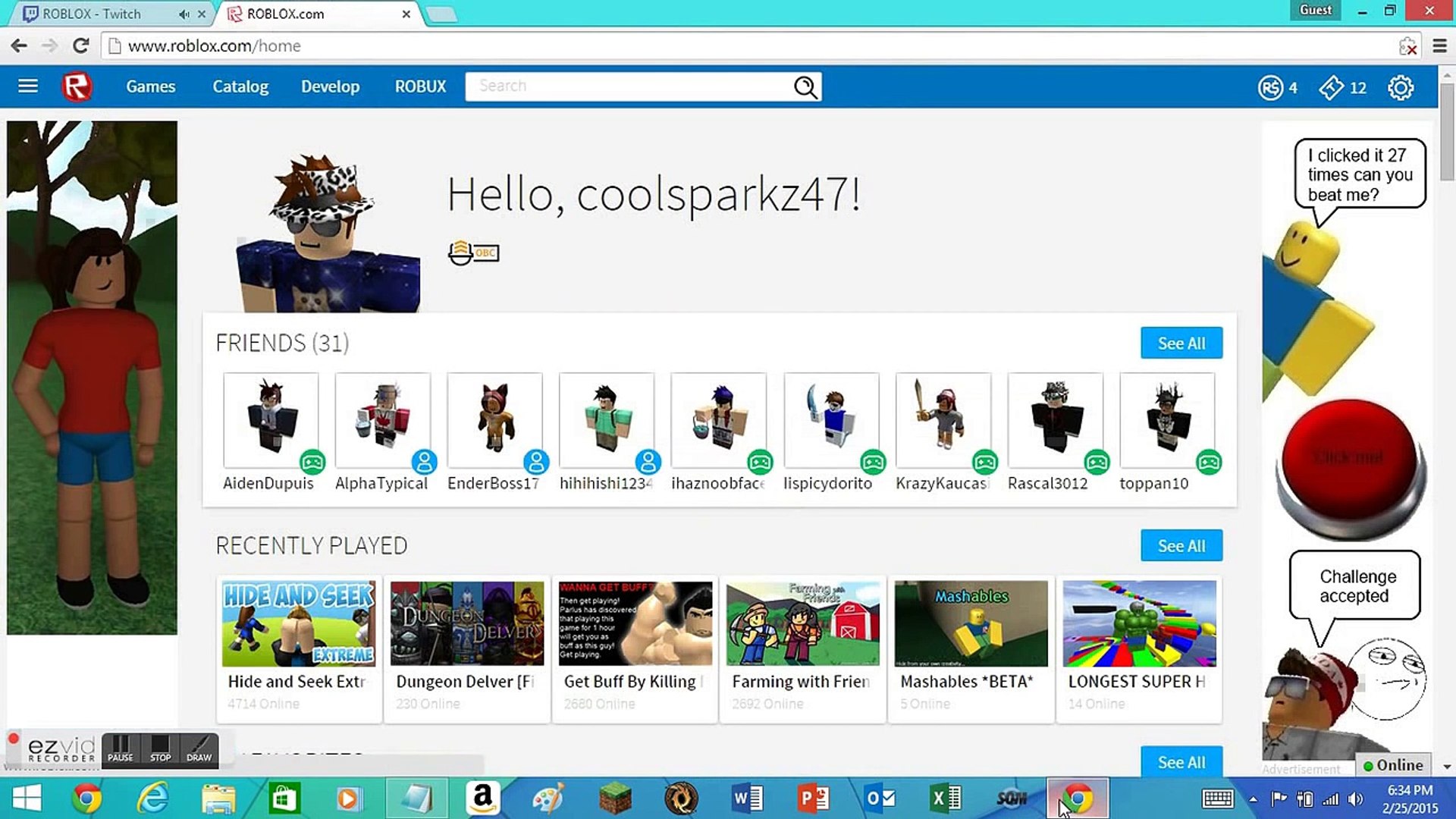Open the hamburger navigation menu
The width and height of the screenshot is (1456, 819).
coord(28,86)
